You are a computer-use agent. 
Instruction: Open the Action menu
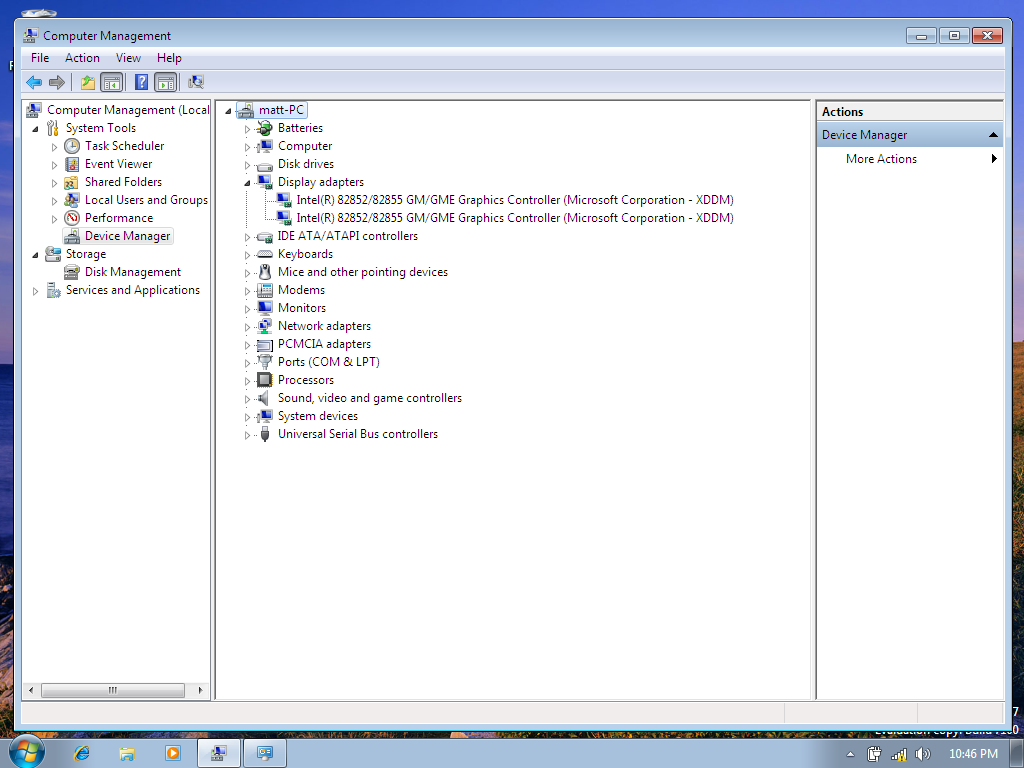pos(82,58)
